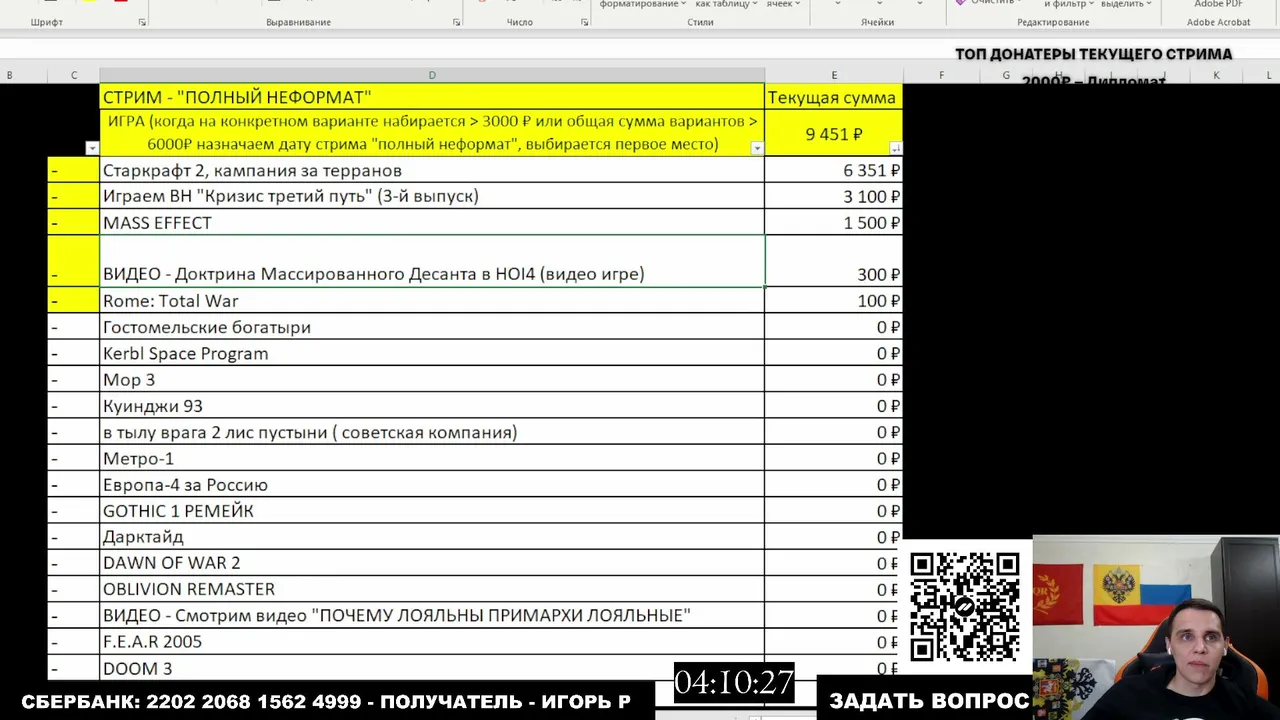Select the dash cell in Rome: Total War row
1280x720 pixels.
tap(74, 301)
